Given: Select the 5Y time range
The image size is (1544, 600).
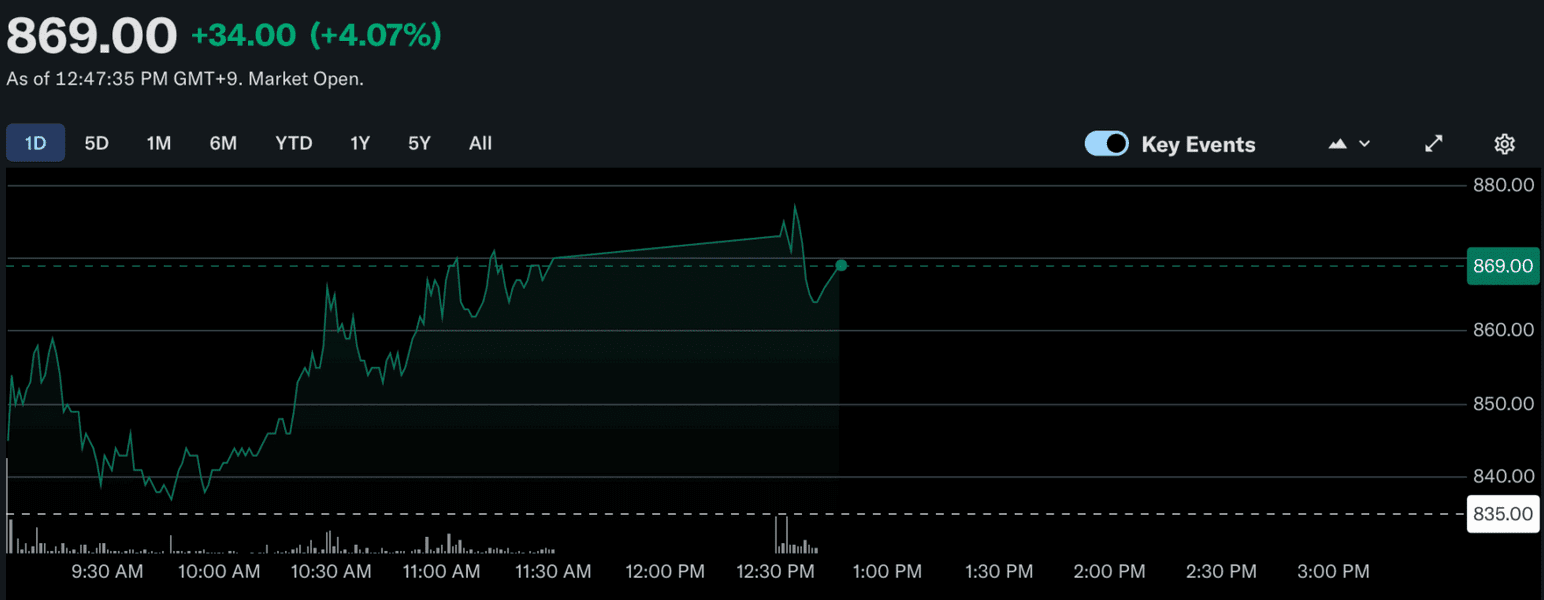Looking at the screenshot, I should pos(419,143).
